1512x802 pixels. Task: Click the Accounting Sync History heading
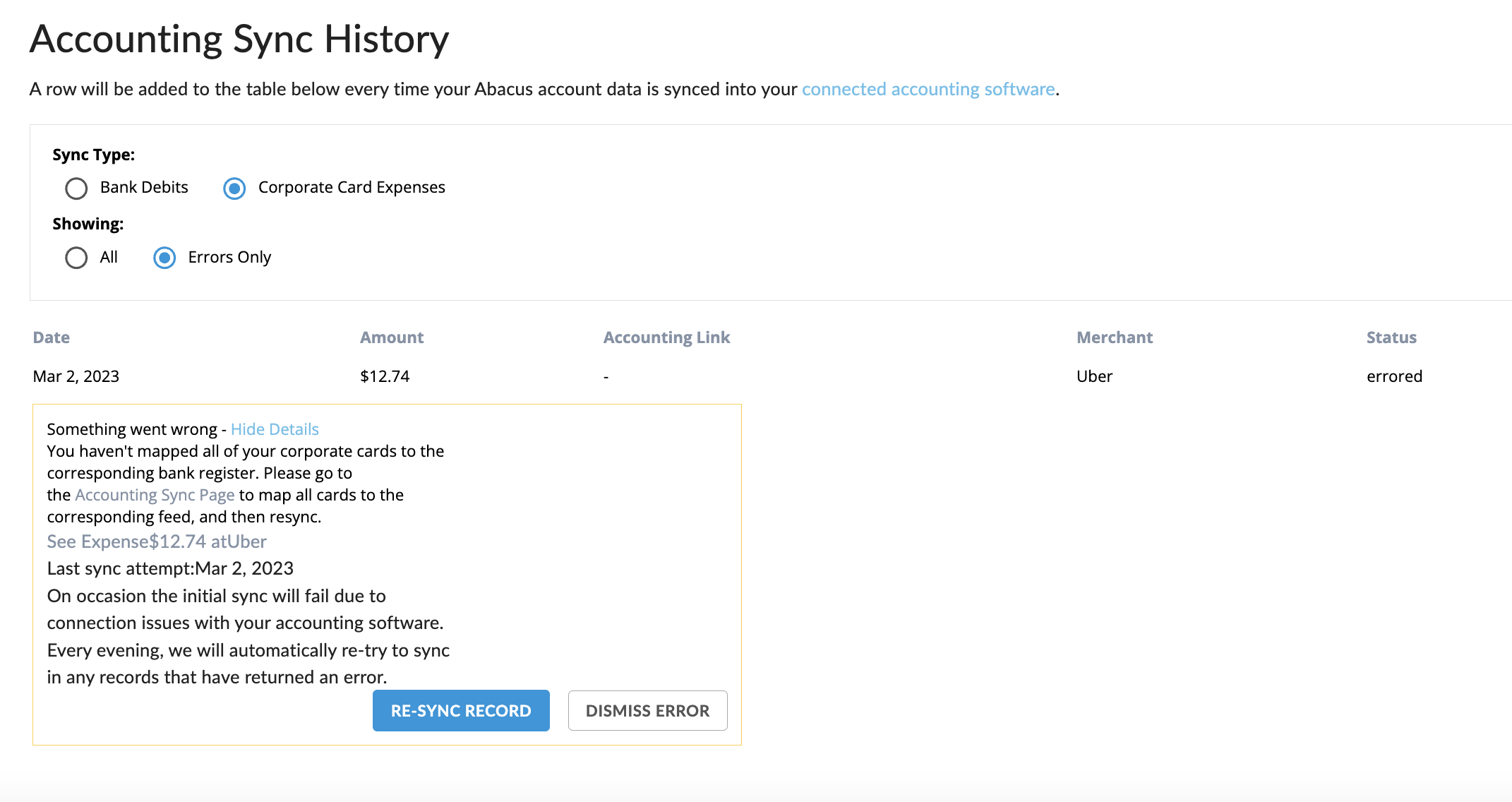[239, 39]
